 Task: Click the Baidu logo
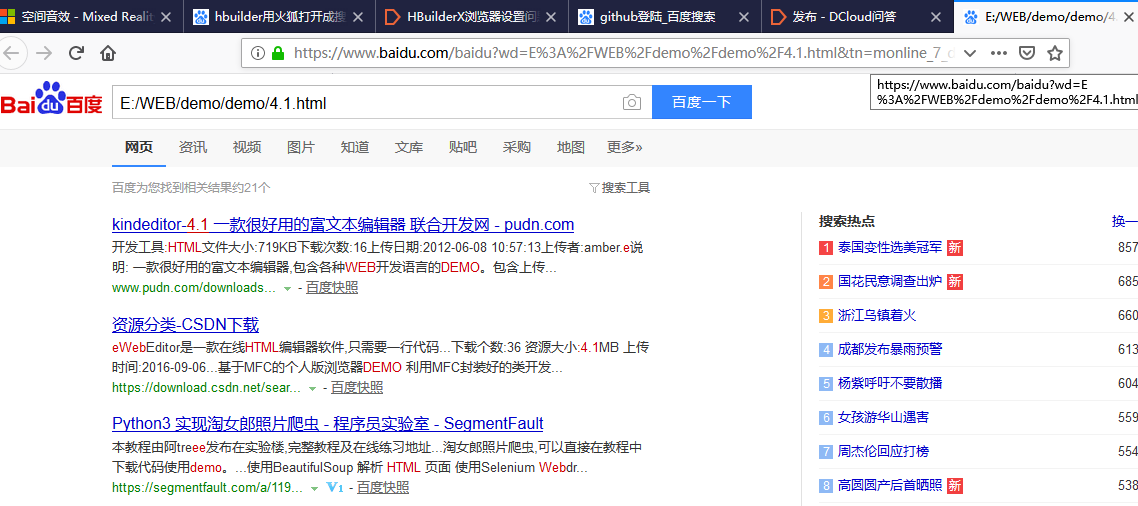[52, 99]
